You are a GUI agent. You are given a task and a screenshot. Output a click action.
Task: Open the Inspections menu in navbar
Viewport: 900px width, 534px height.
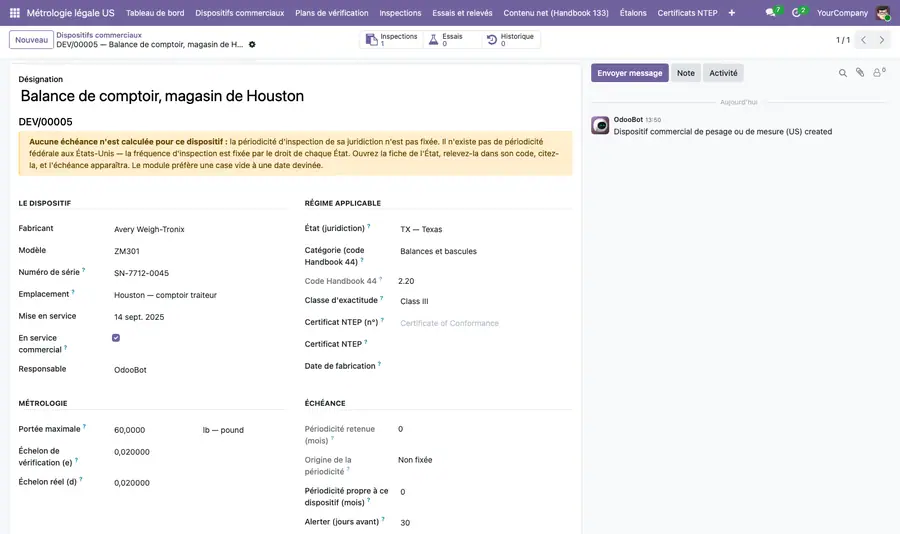tap(400, 13)
